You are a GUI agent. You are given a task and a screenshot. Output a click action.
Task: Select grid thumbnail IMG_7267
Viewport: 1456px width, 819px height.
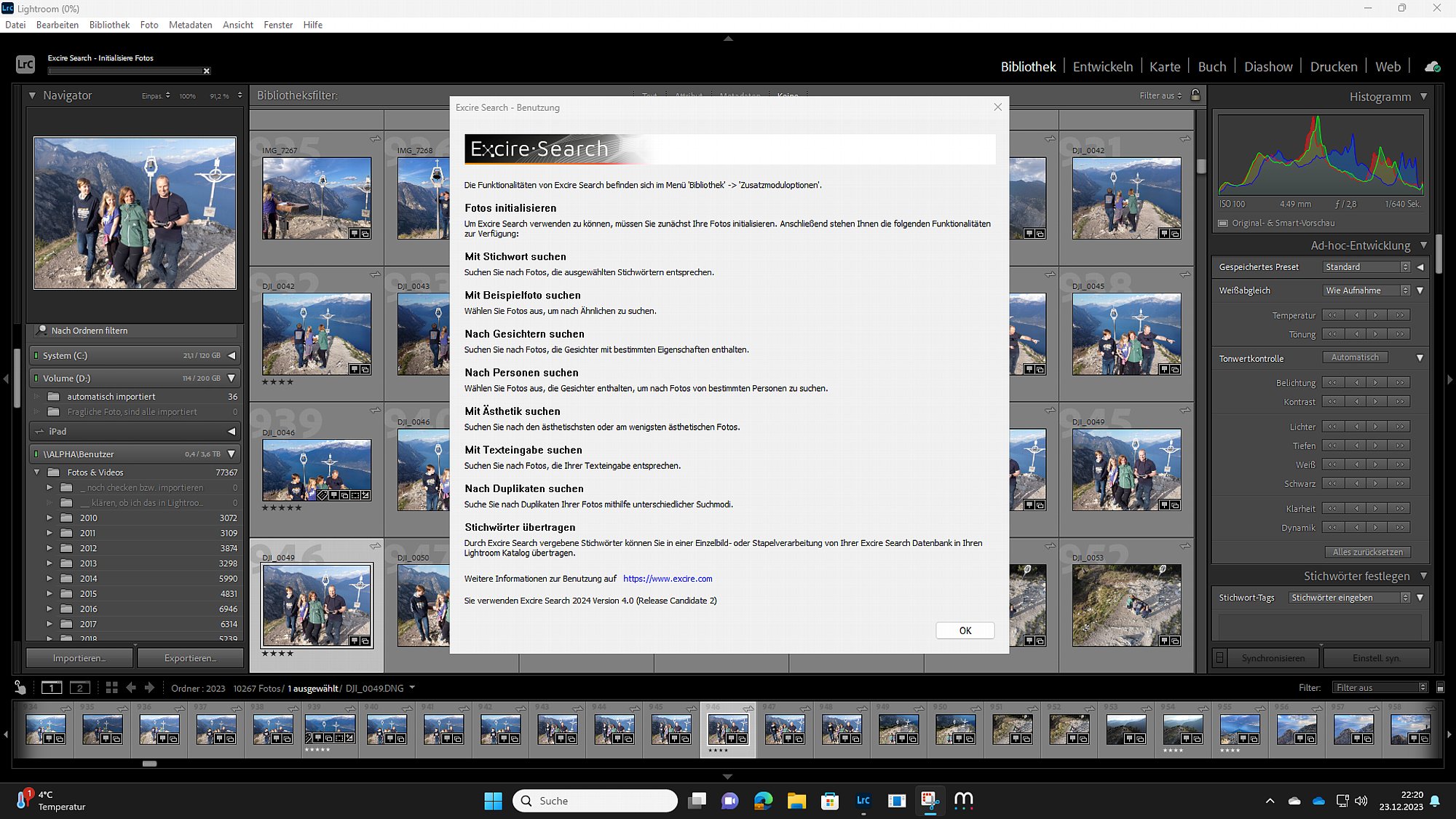pyautogui.click(x=317, y=198)
